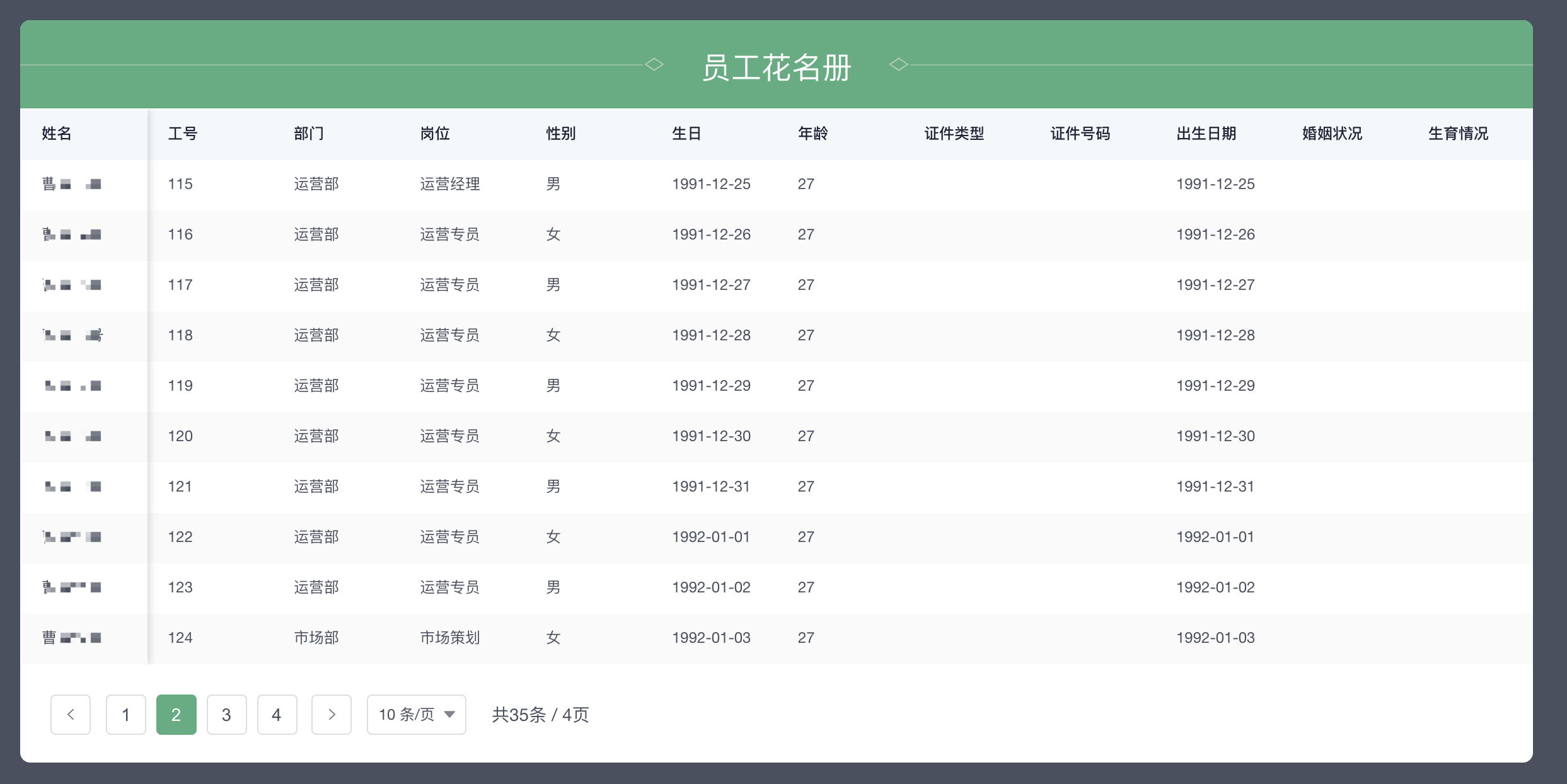1567x784 pixels.
Task: Click 运营专员 in row 116
Action: point(450,234)
